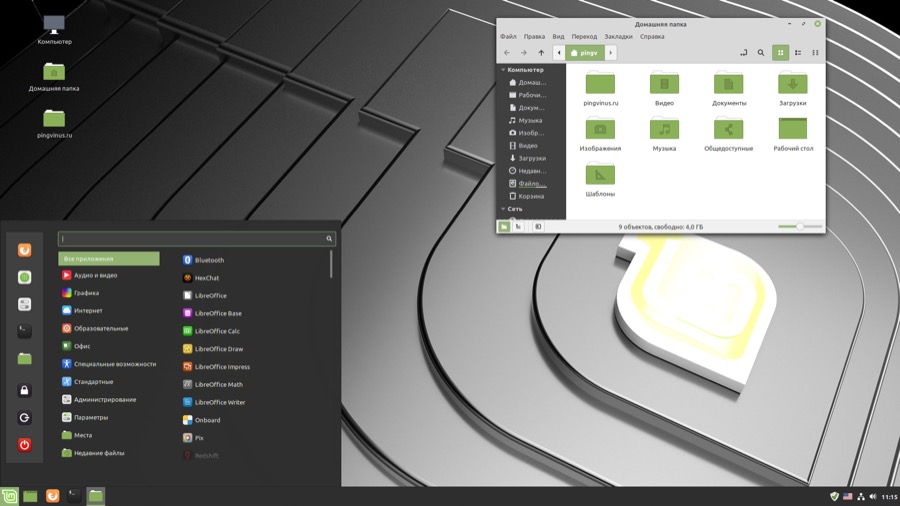Viewport: 900px width, 506px height.
Task: Click the search magnifier in file manager toolbar
Action: [x=761, y=53]
